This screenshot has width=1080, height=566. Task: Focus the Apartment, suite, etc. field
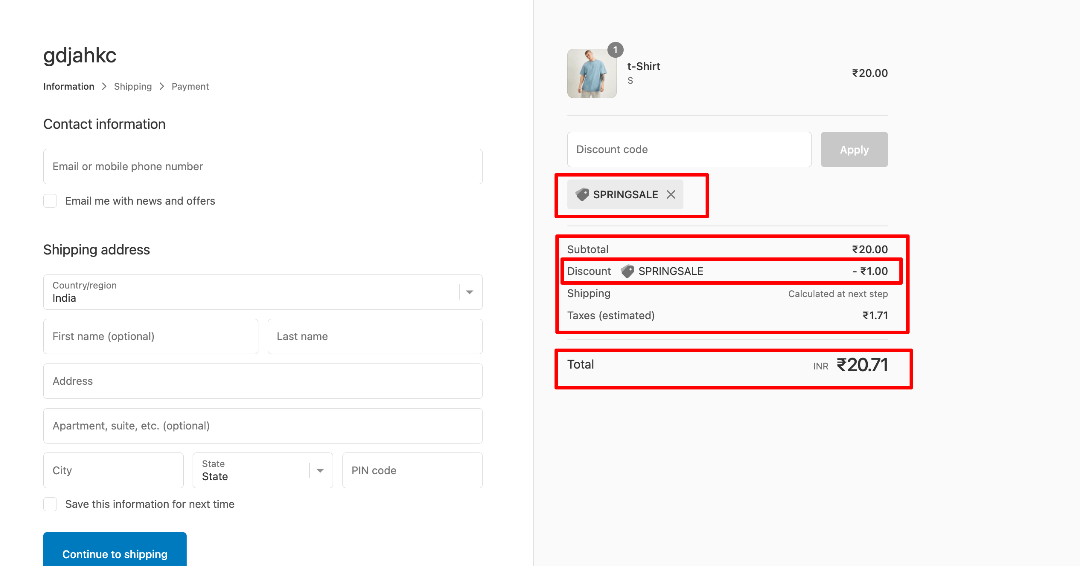pyautogui.click(x=262, y=426)
